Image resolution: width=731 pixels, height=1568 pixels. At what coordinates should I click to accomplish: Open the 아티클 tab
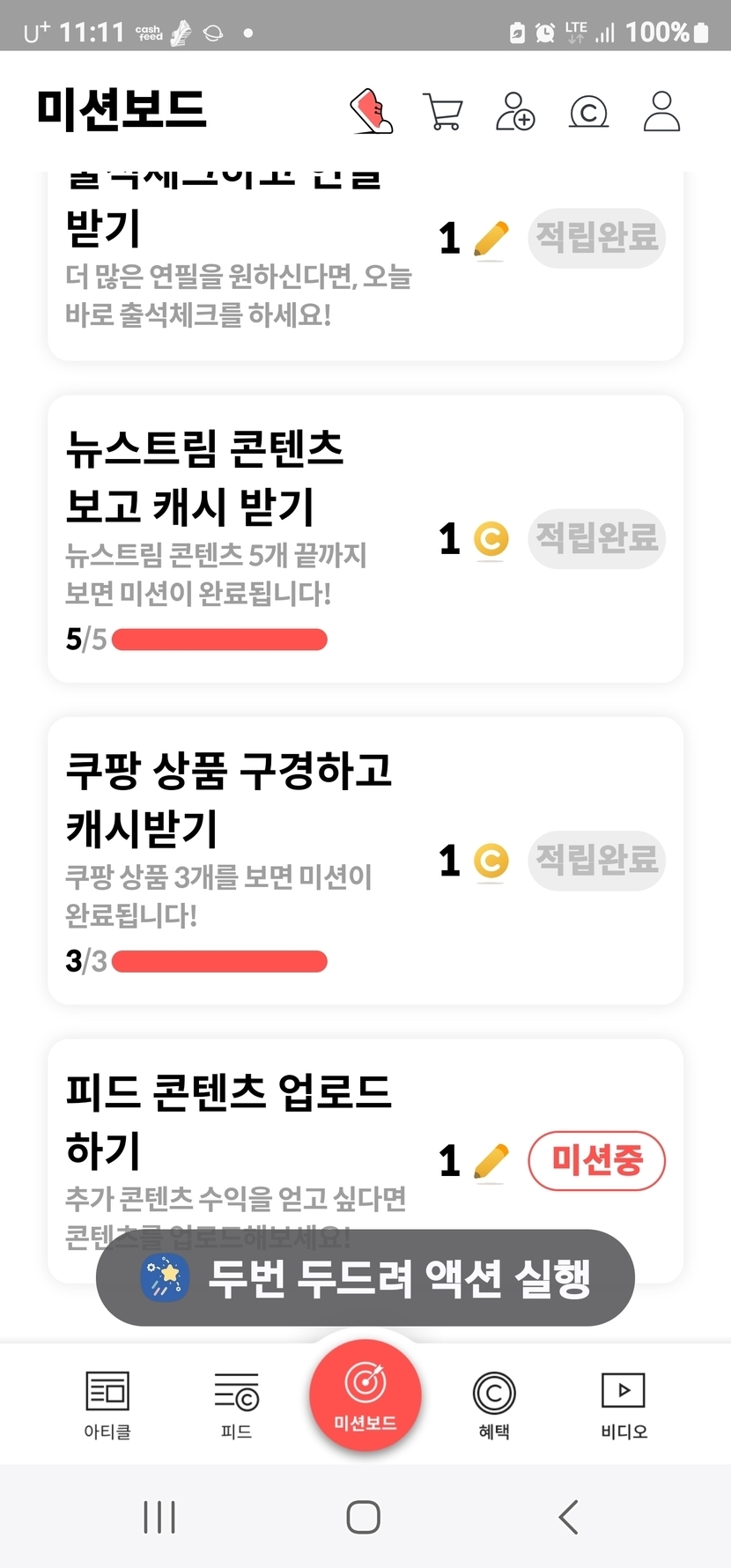pos(107,1403)
